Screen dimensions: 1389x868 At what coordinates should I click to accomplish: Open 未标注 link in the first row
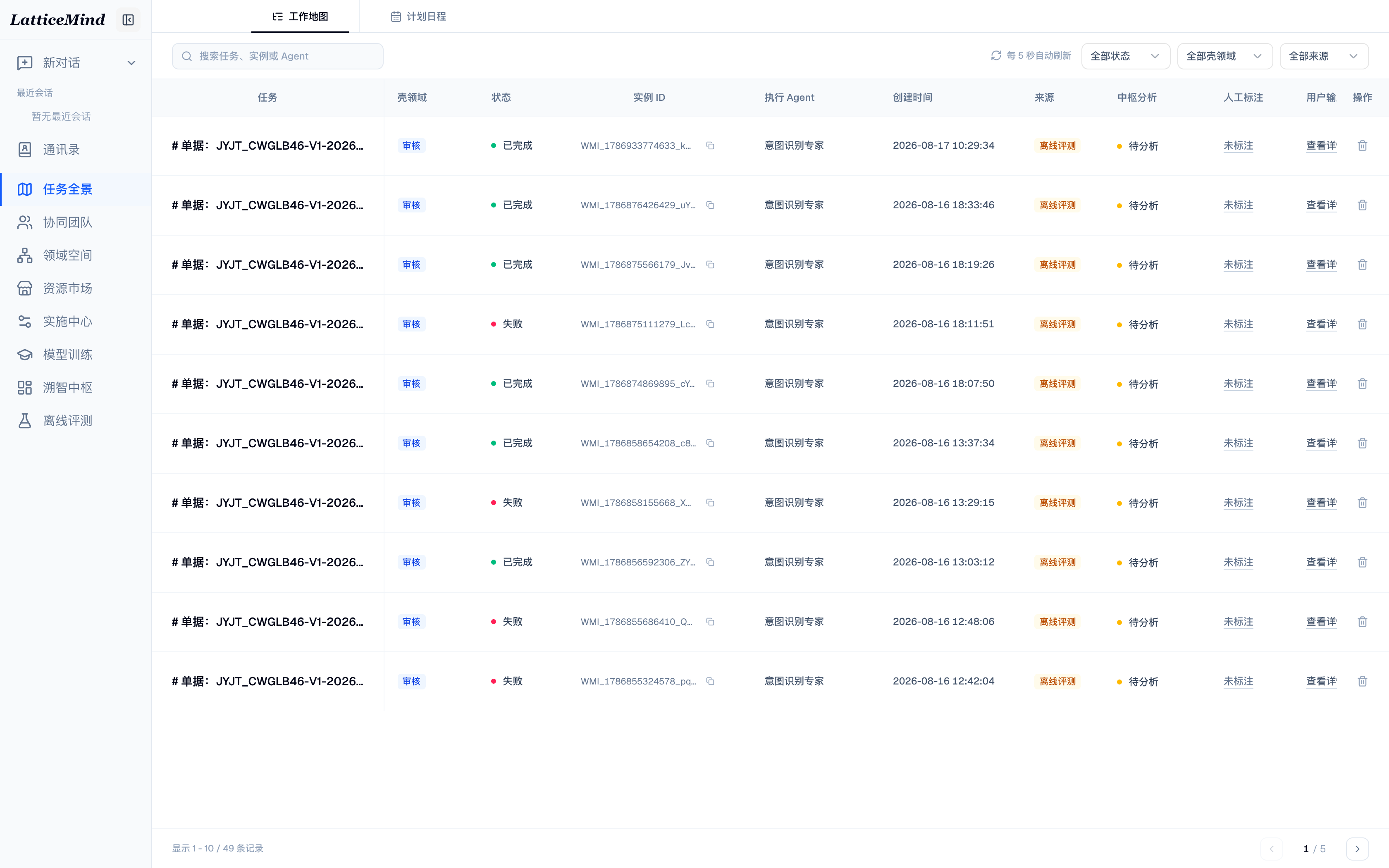[1238, 146]
